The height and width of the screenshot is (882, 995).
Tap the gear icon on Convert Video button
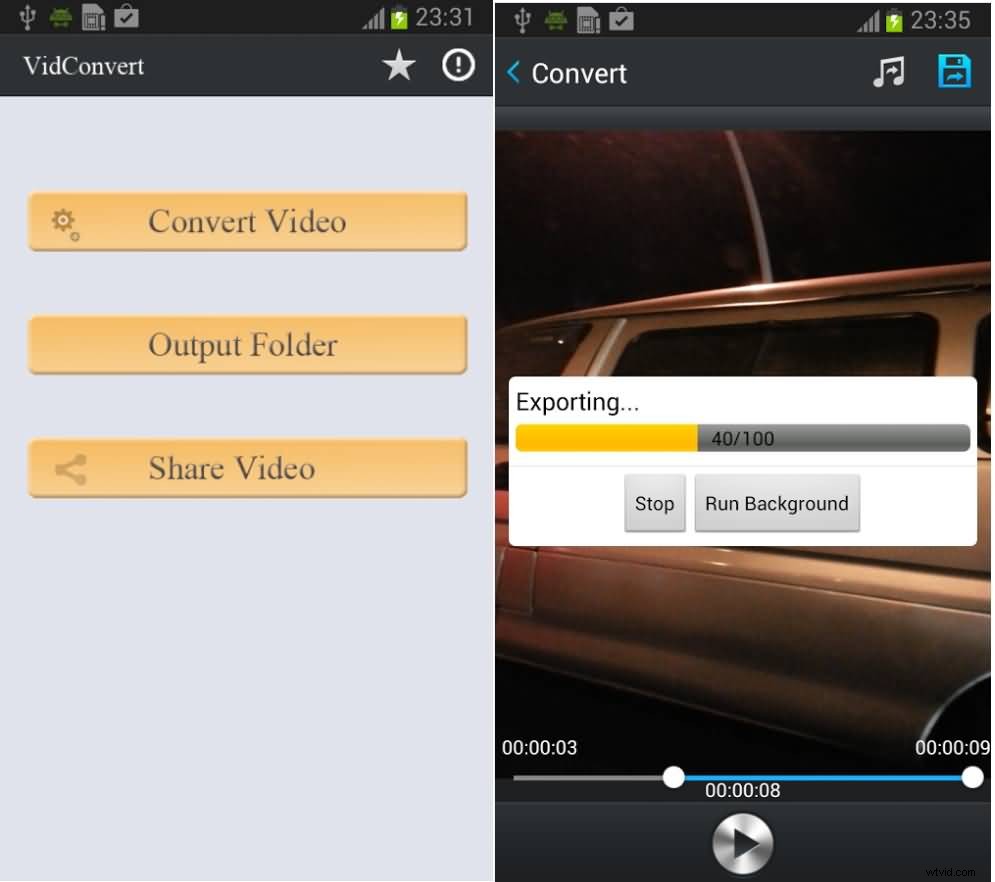tap(62, 221)
